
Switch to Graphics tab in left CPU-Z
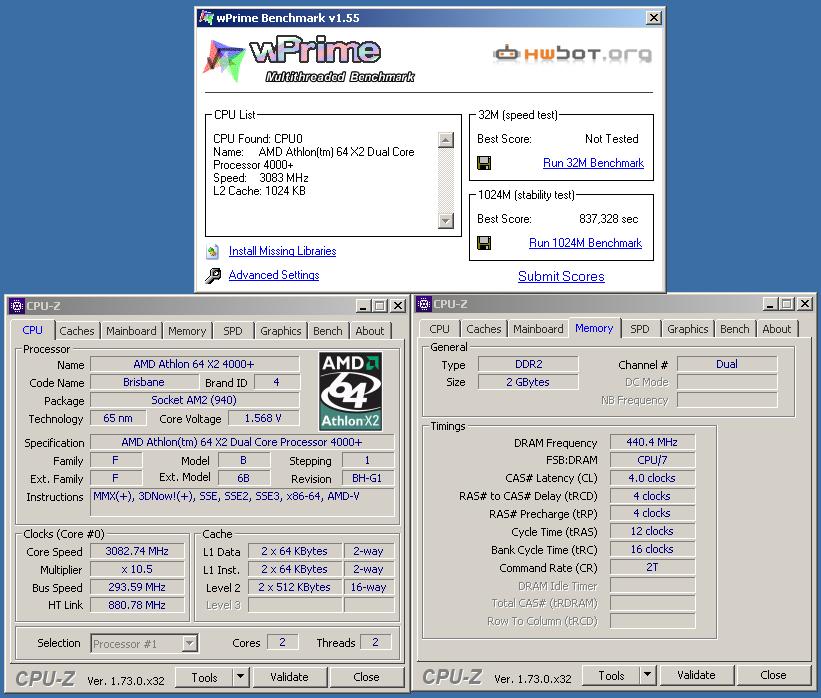[x=281, y=331]
